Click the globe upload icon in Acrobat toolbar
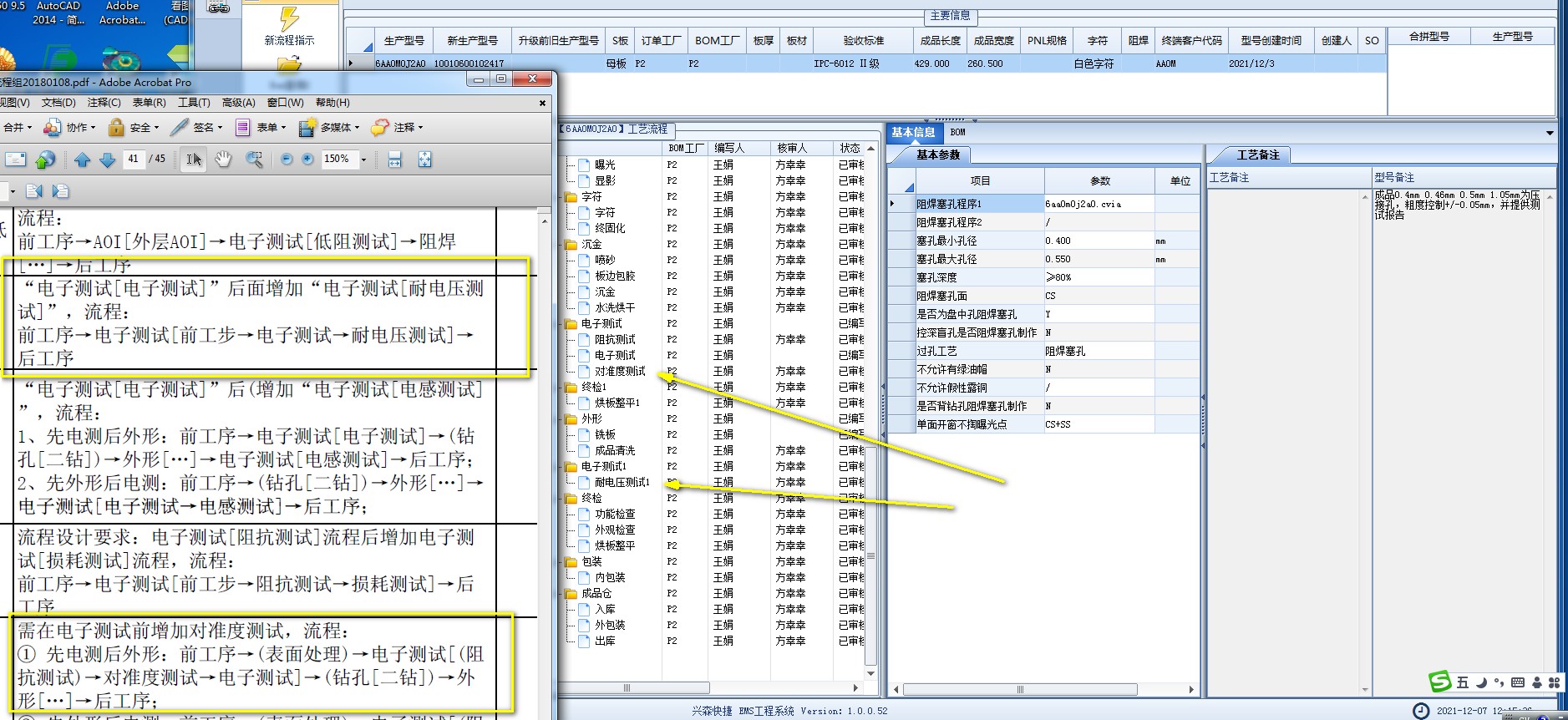1568x720 pixels. (46, 160)
